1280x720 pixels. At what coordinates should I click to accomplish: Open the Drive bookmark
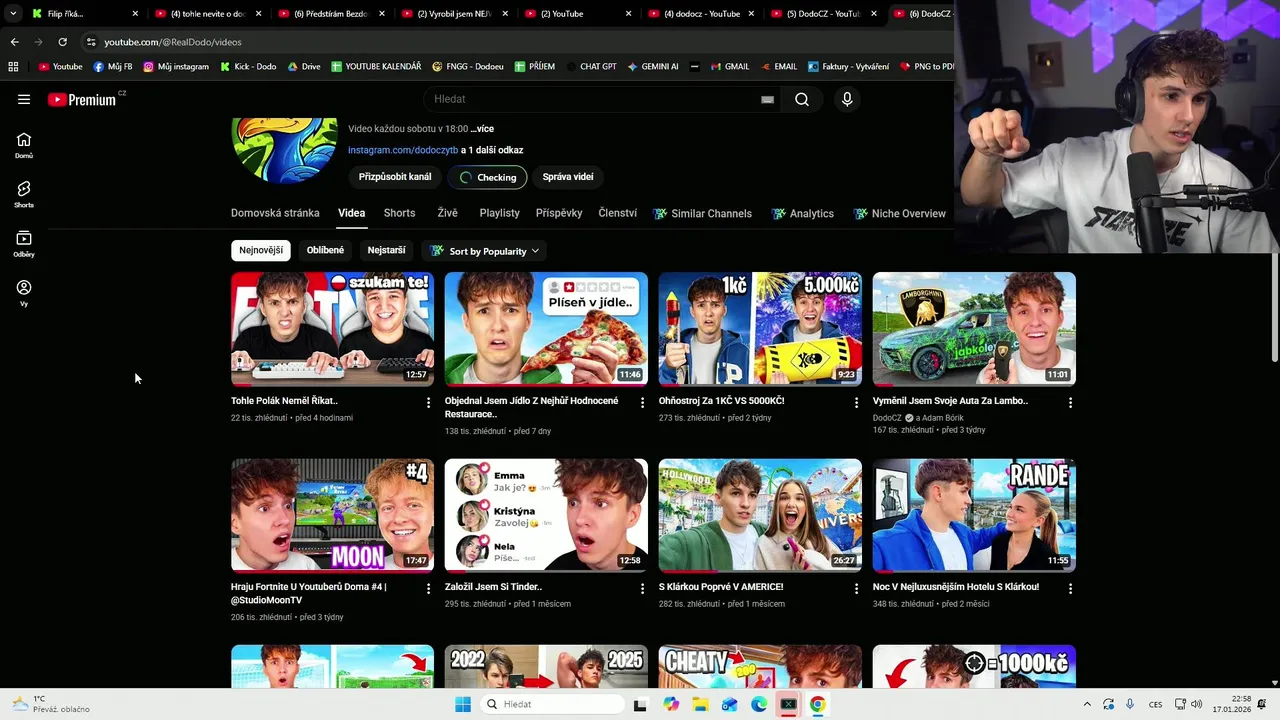tap(304, 67)
